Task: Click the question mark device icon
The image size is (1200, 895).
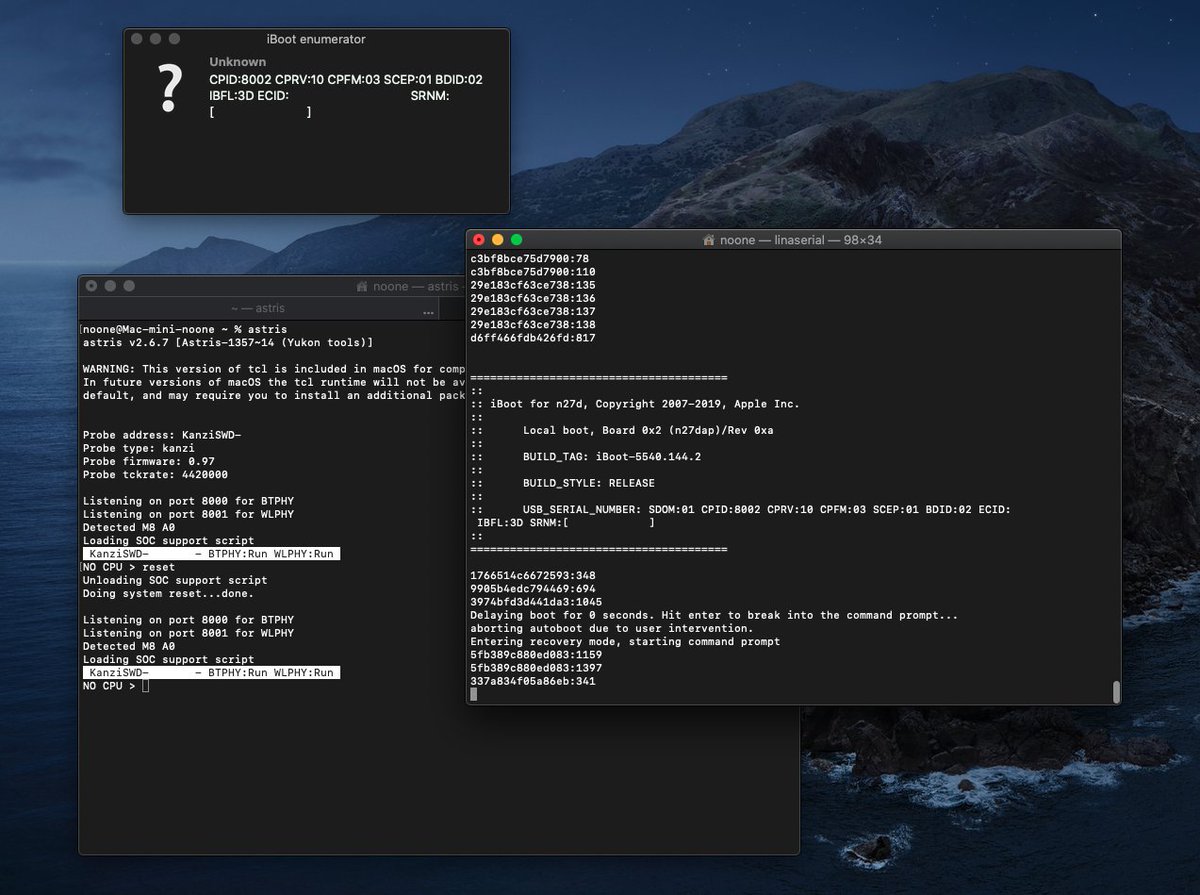Action: pyautogui.click(x=169, y=88)
